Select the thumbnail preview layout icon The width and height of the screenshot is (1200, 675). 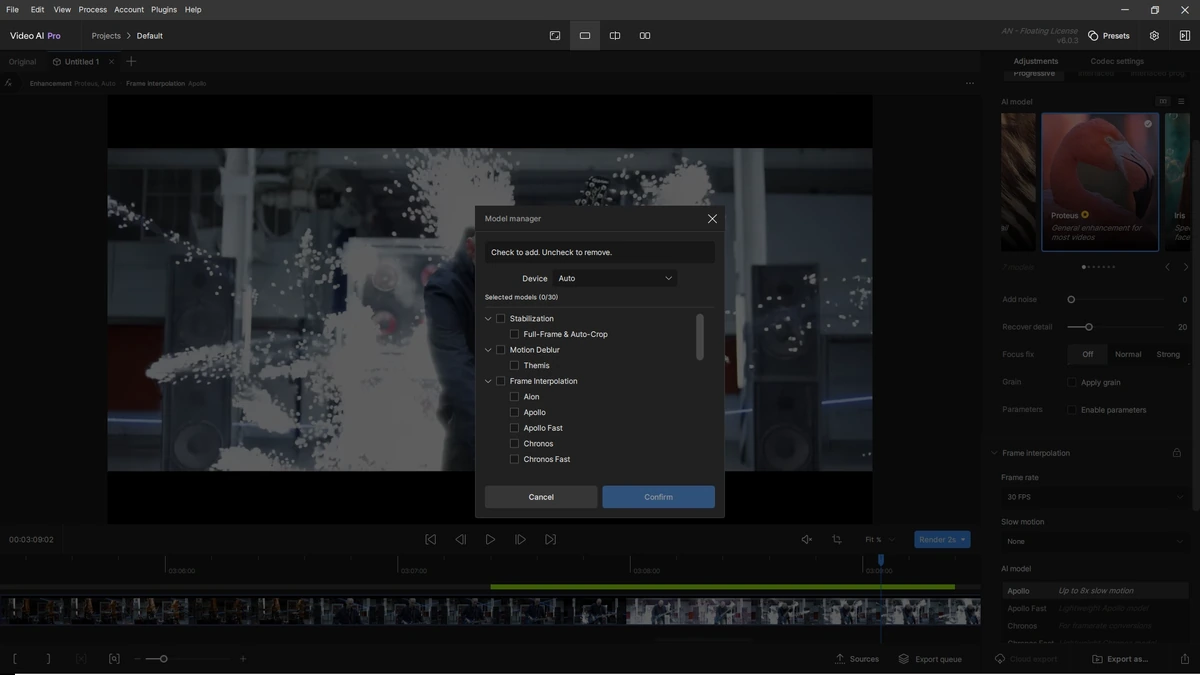(555, 36)
